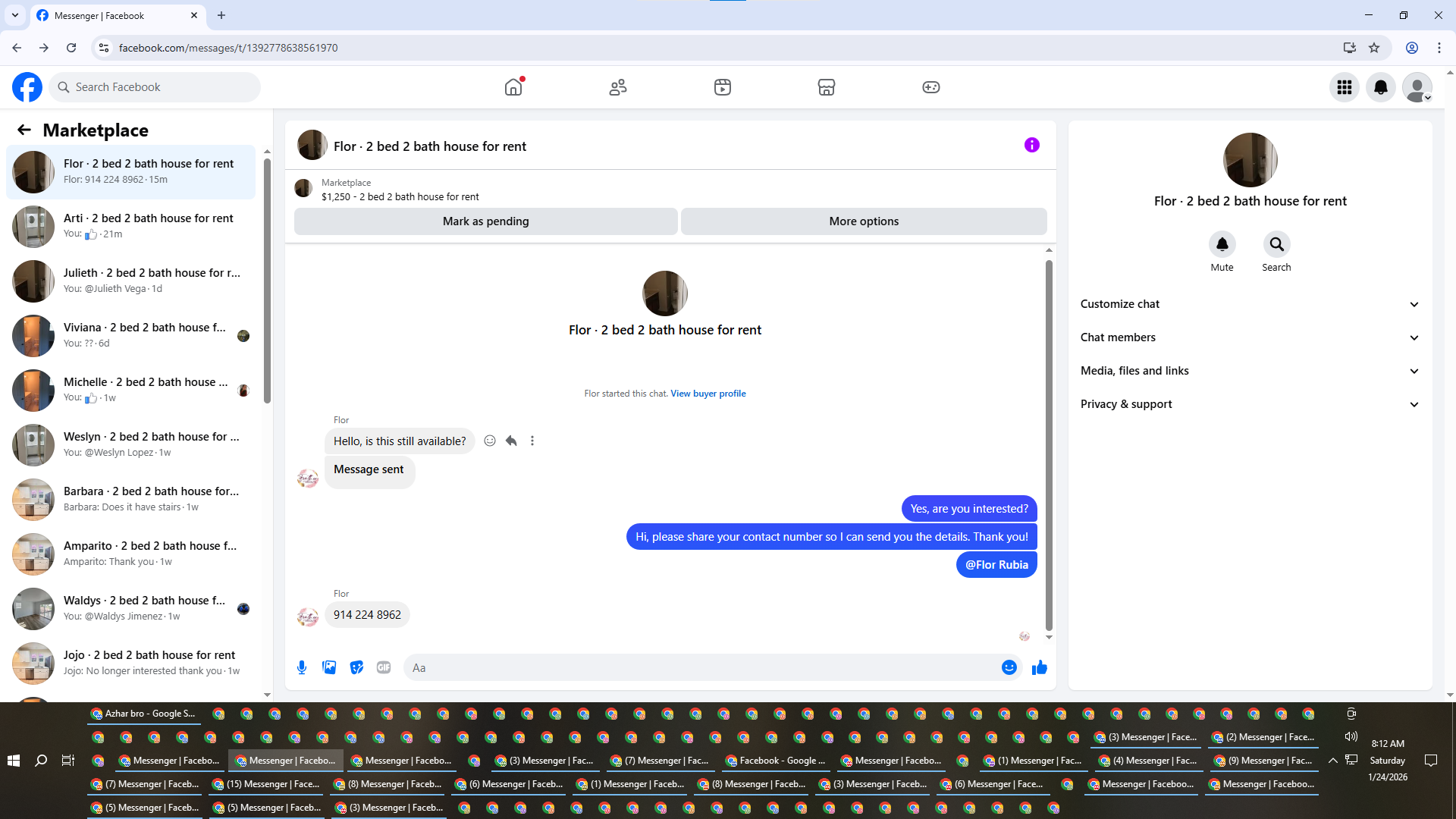Open View buyer profile link
This screenshot has height=819, width=1456.
click(708, 394)
